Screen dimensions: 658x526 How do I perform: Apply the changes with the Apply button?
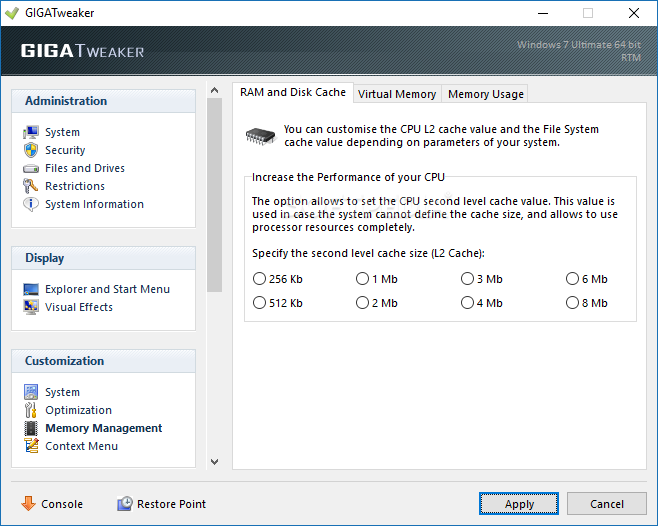click(519, 504)
